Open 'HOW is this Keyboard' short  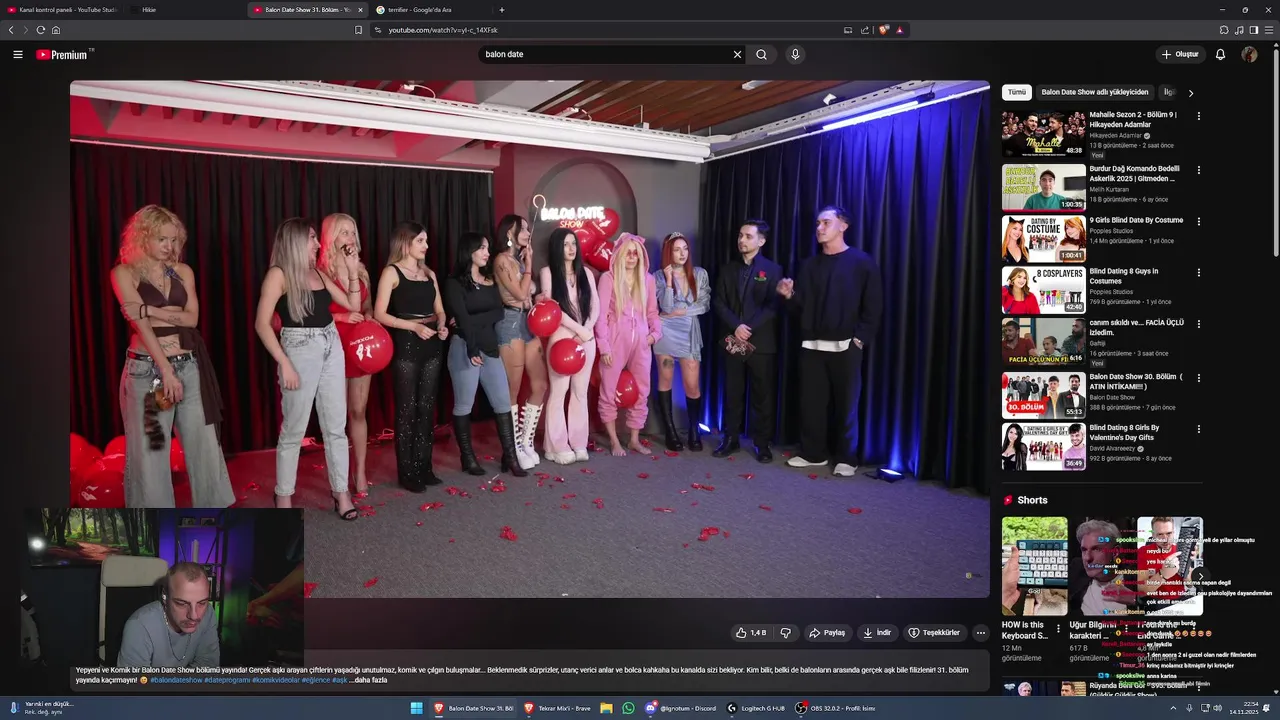click(1034, 566)
